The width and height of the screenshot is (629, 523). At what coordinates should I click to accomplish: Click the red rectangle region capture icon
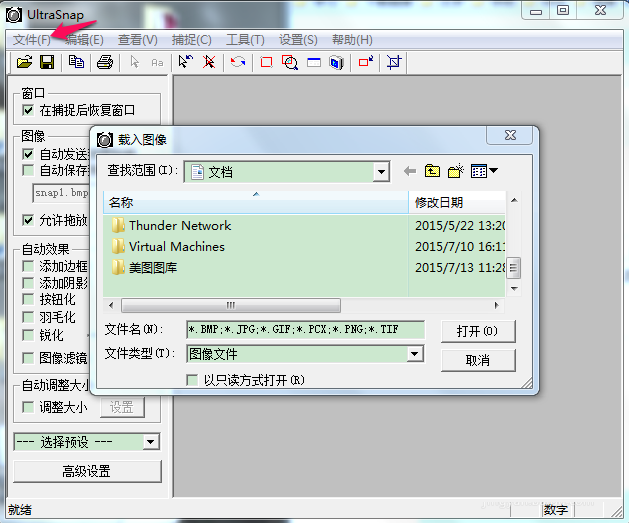(266, 62)
